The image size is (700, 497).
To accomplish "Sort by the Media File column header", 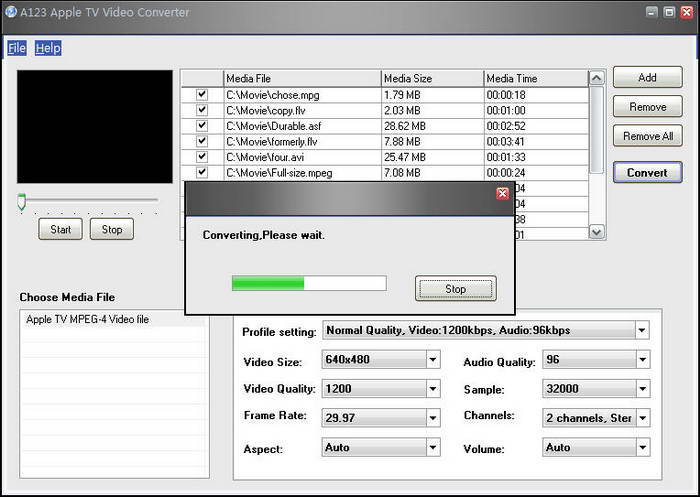I will pos(302,78).
